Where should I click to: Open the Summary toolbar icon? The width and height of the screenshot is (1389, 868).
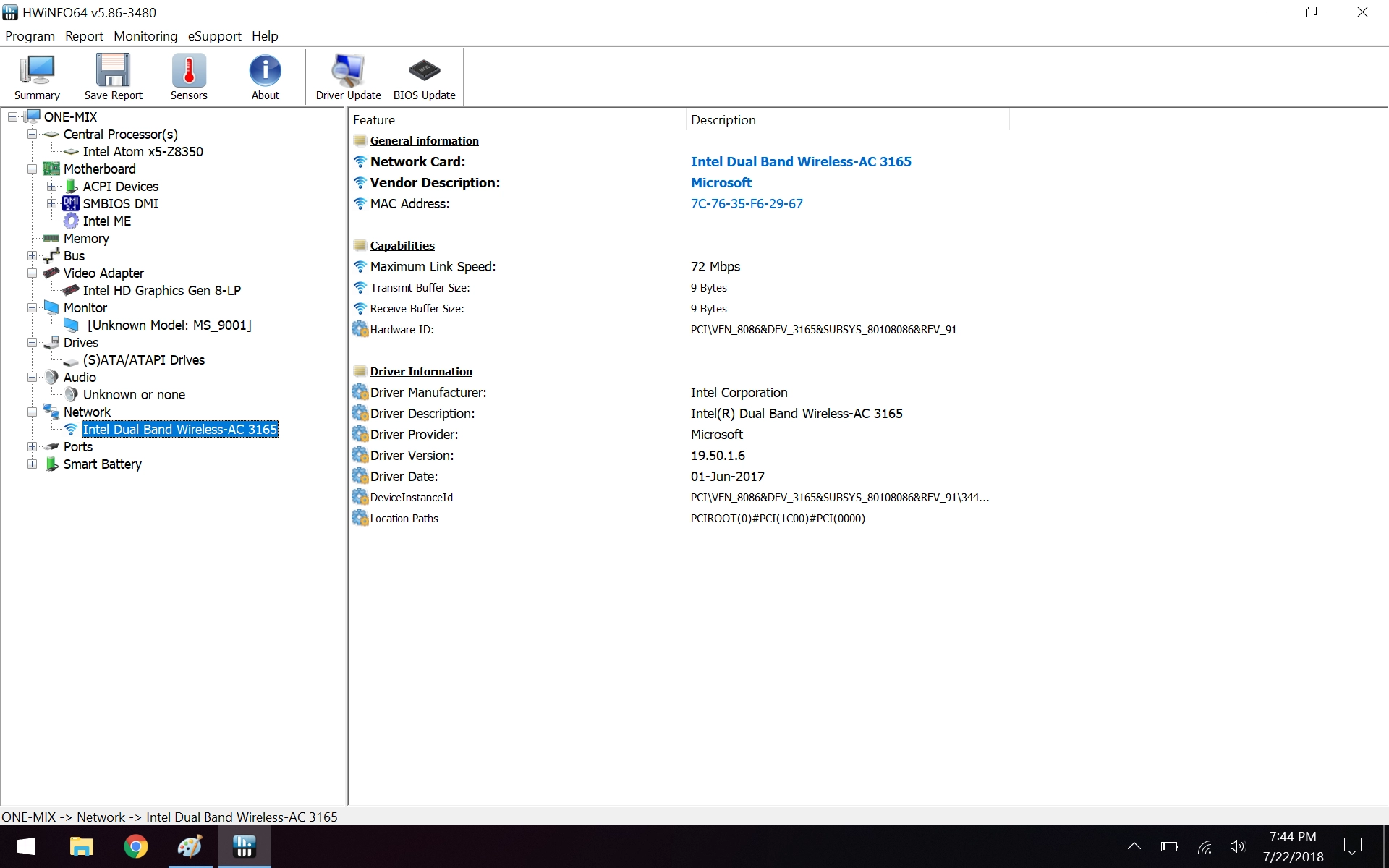coord(37,77)
